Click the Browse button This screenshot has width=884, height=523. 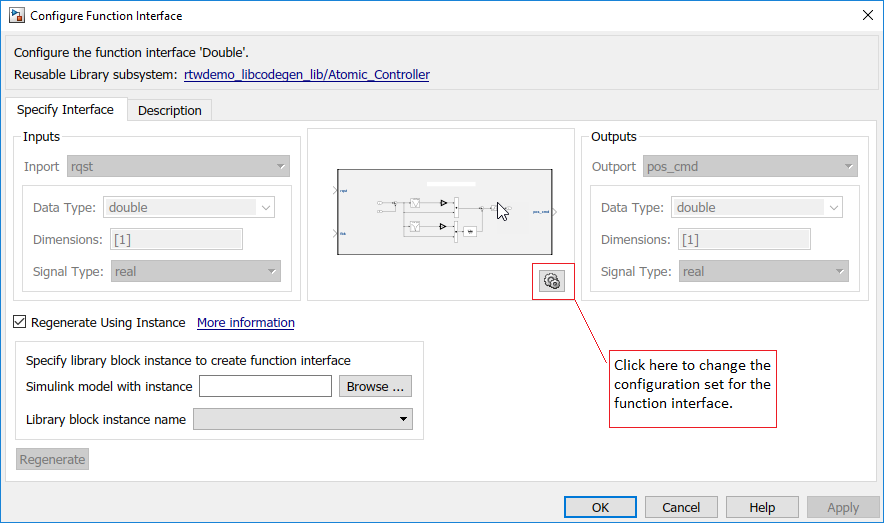375,386
